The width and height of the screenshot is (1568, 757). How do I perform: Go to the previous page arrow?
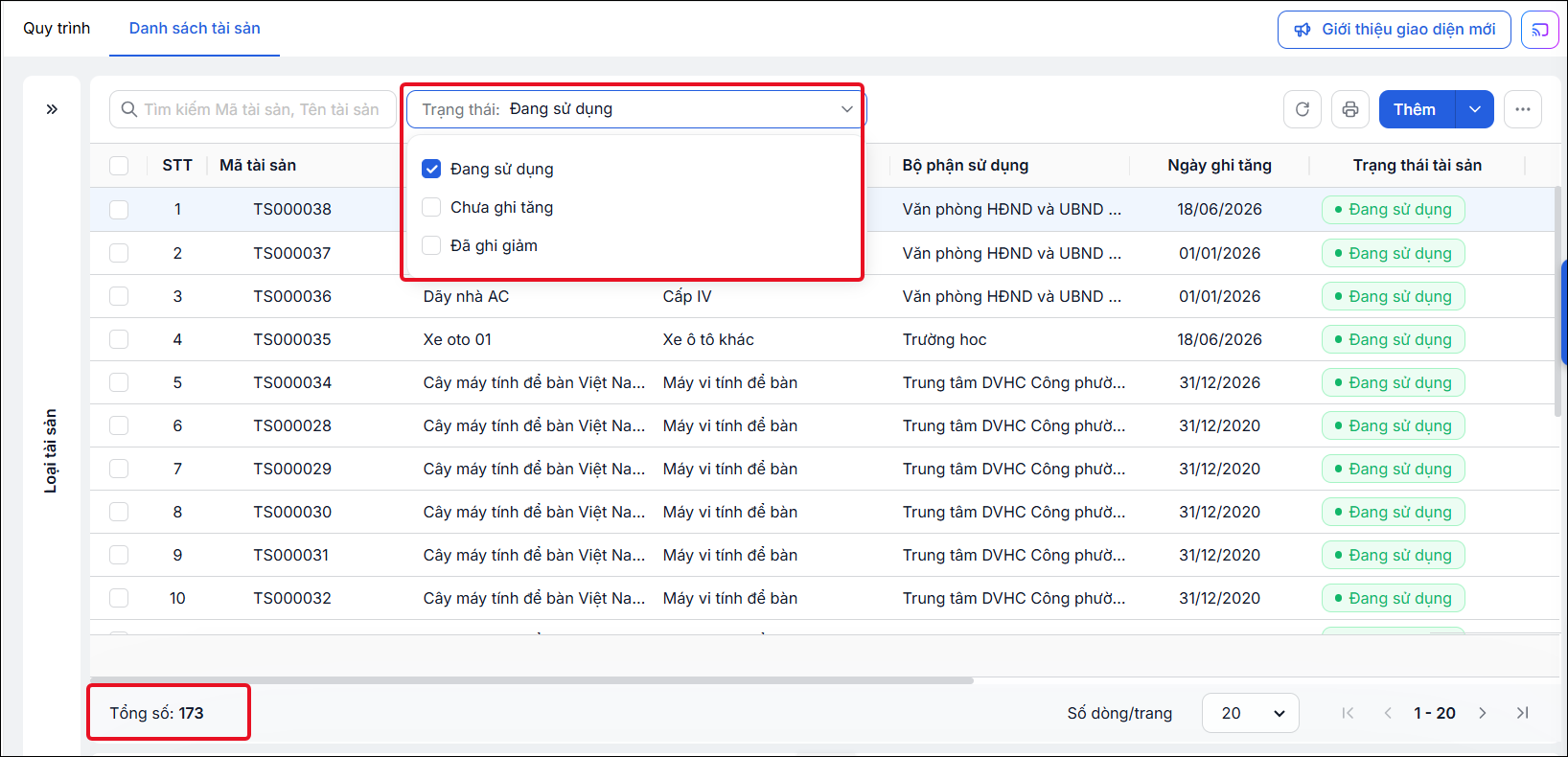[1388, 713]
